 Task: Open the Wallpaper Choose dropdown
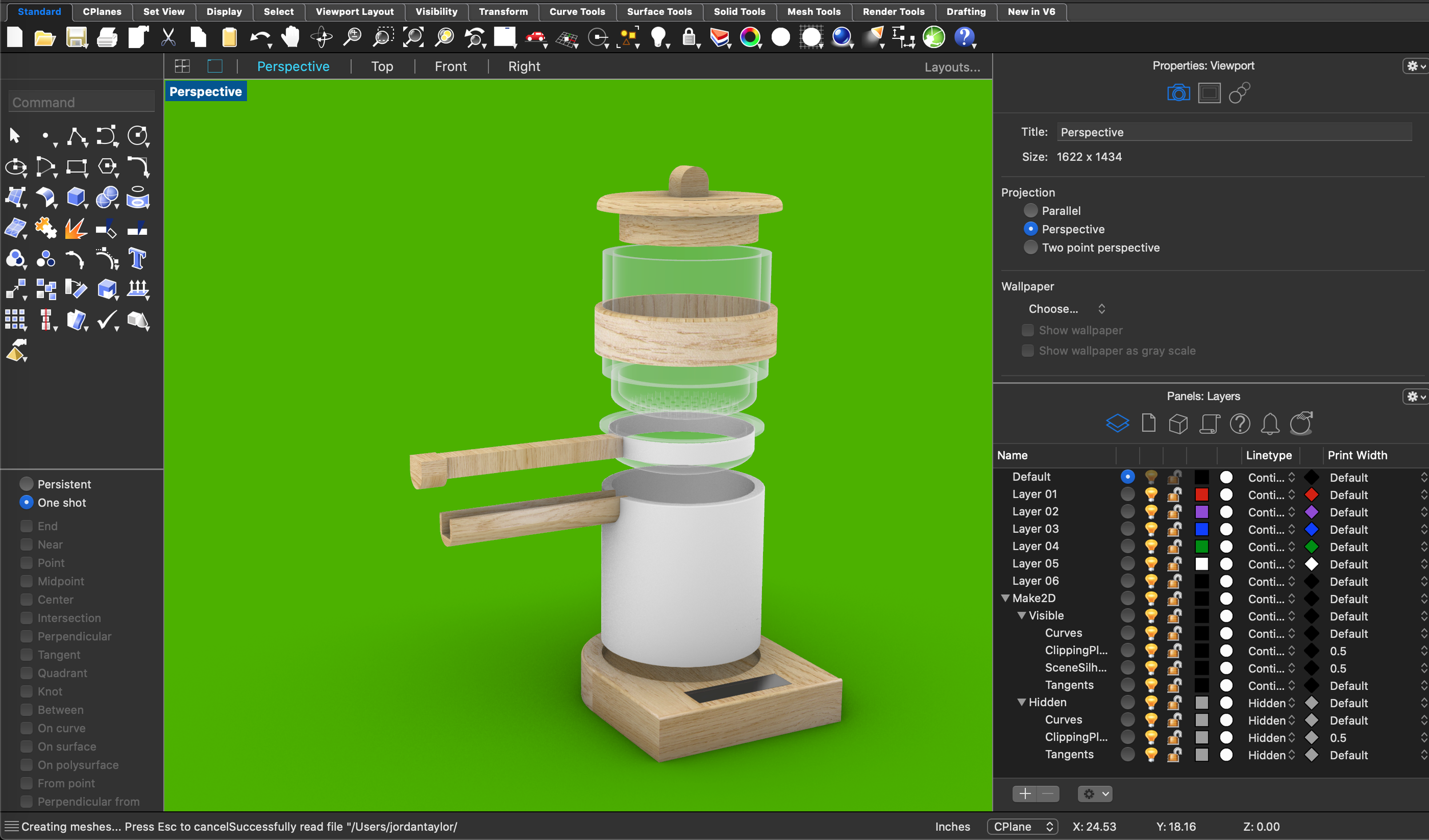point(1067,309)
